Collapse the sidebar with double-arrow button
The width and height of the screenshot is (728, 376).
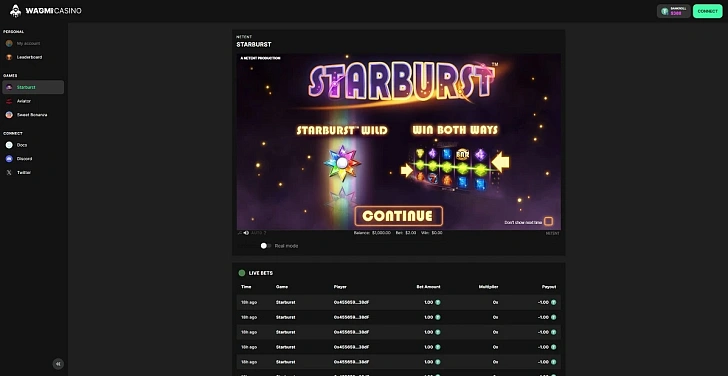58,364
